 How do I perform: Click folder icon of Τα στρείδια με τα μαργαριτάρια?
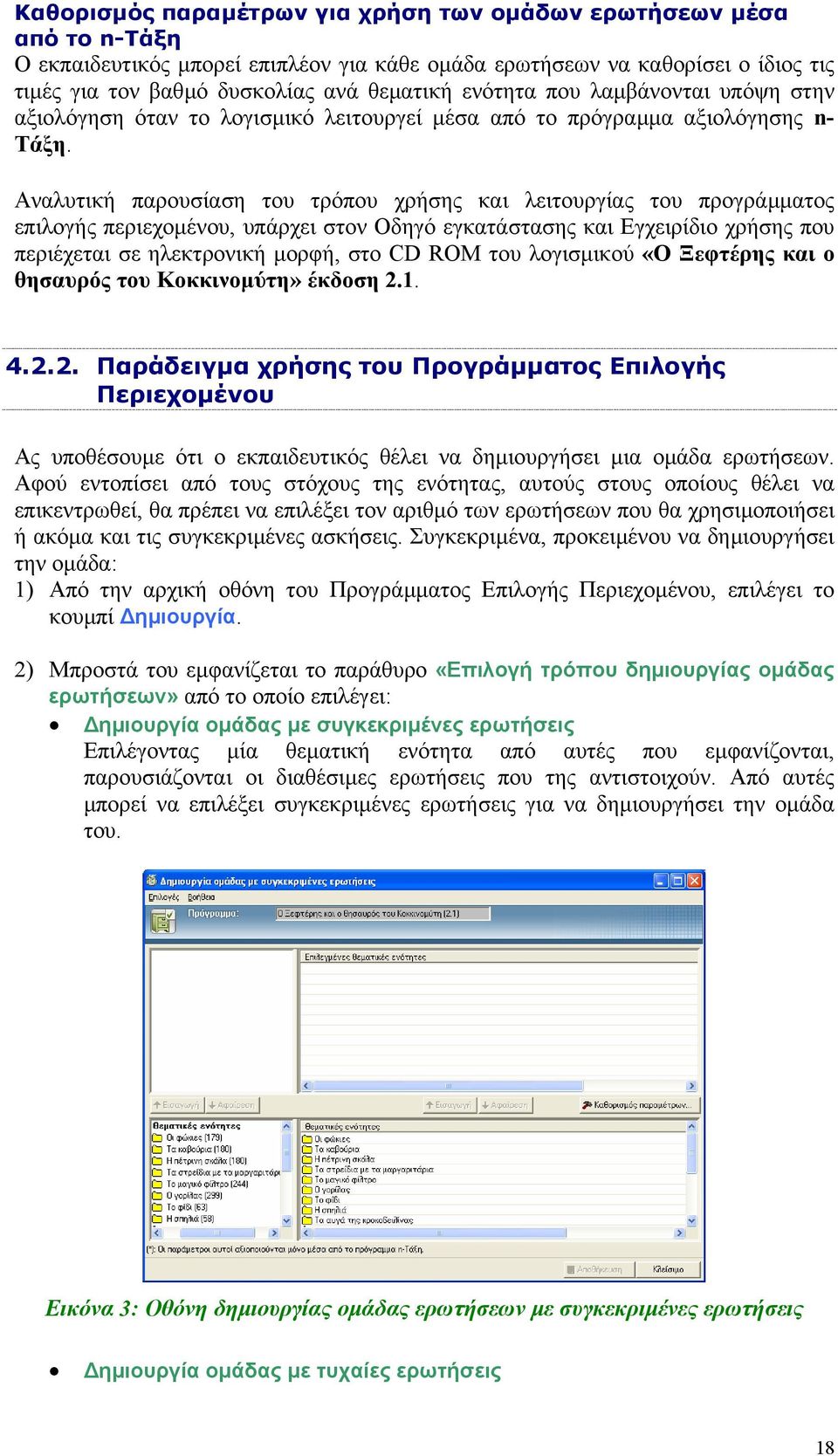307,1169
